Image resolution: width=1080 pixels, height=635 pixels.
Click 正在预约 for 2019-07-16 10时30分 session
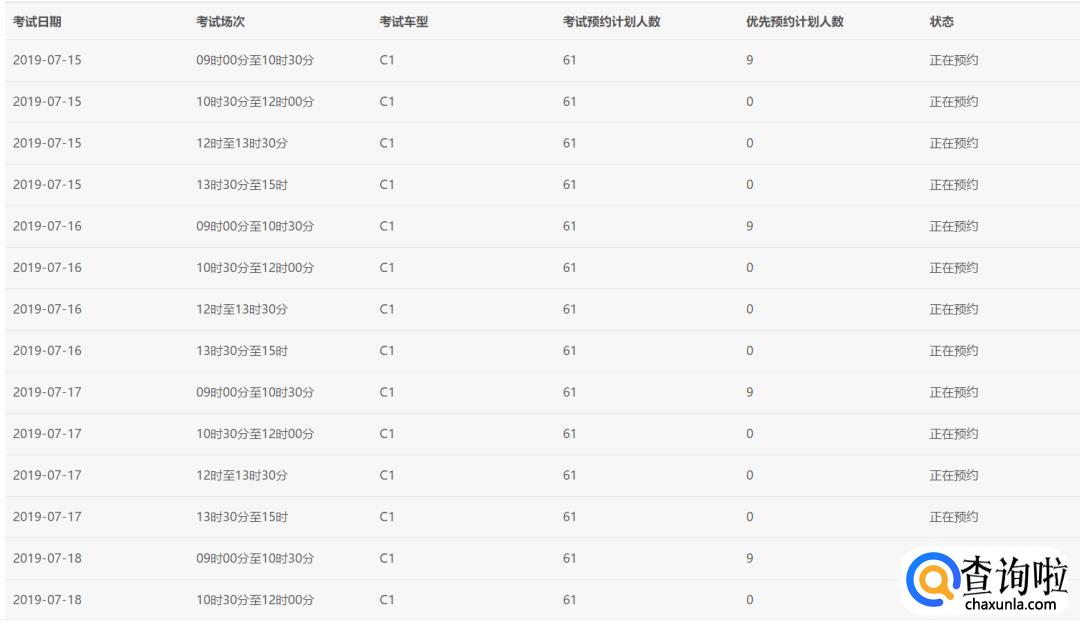pos(953,268)
